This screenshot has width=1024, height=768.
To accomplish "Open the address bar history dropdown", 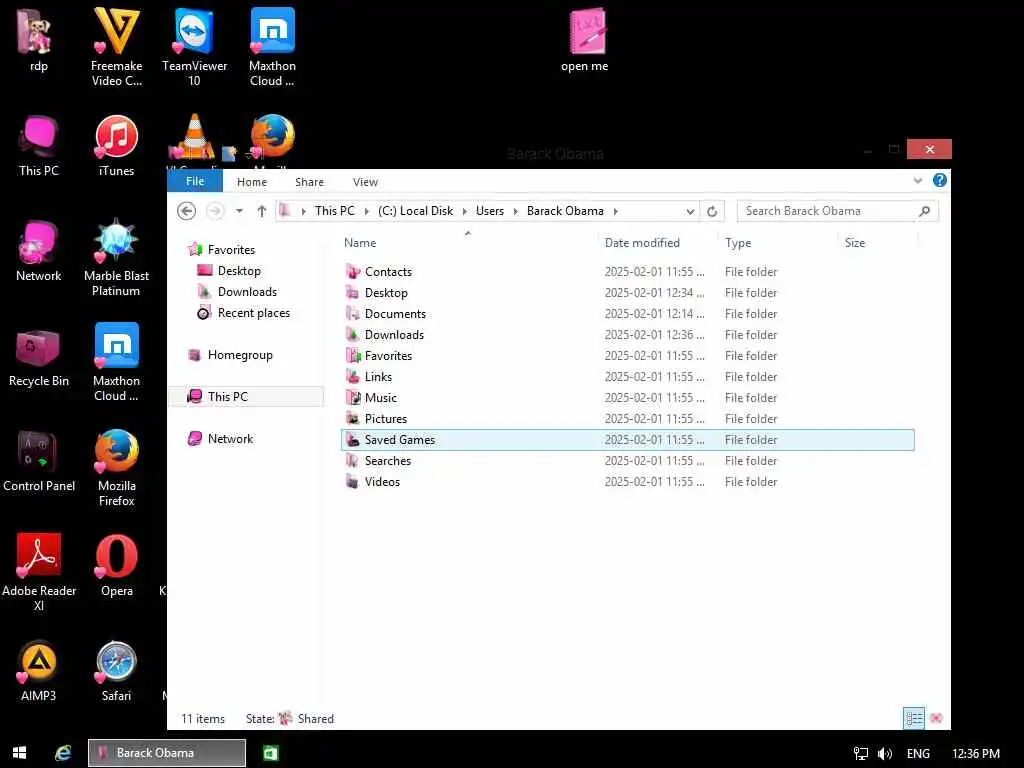I will pos(690,211).
